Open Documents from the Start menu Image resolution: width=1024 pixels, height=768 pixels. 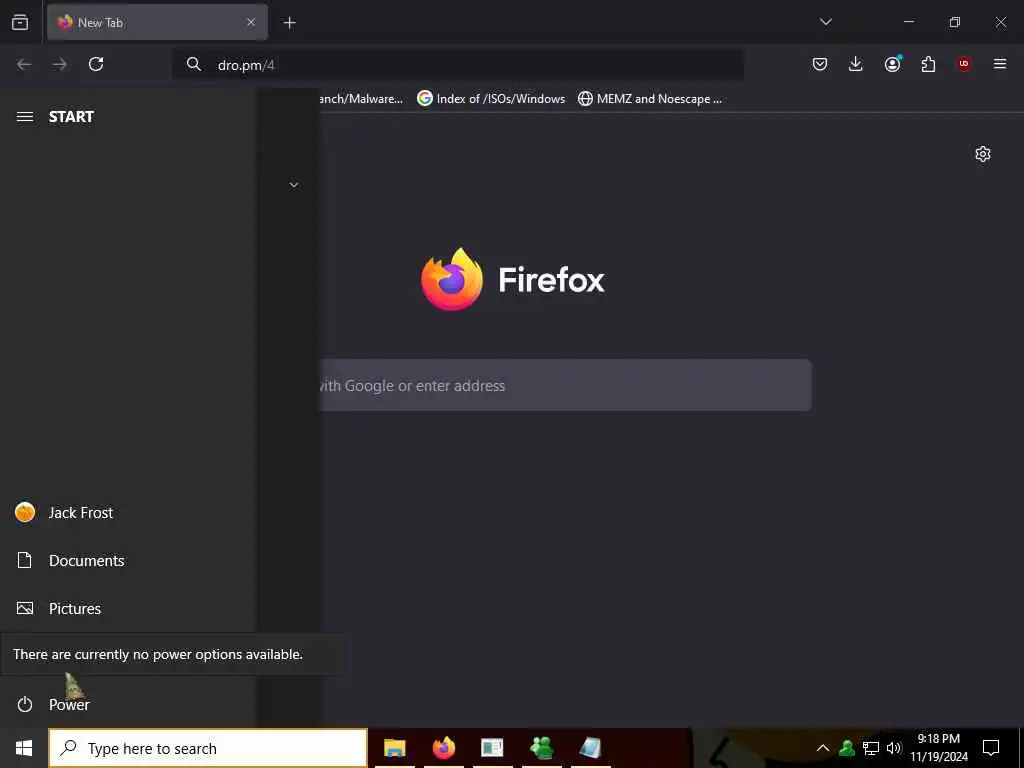(127, 560)
